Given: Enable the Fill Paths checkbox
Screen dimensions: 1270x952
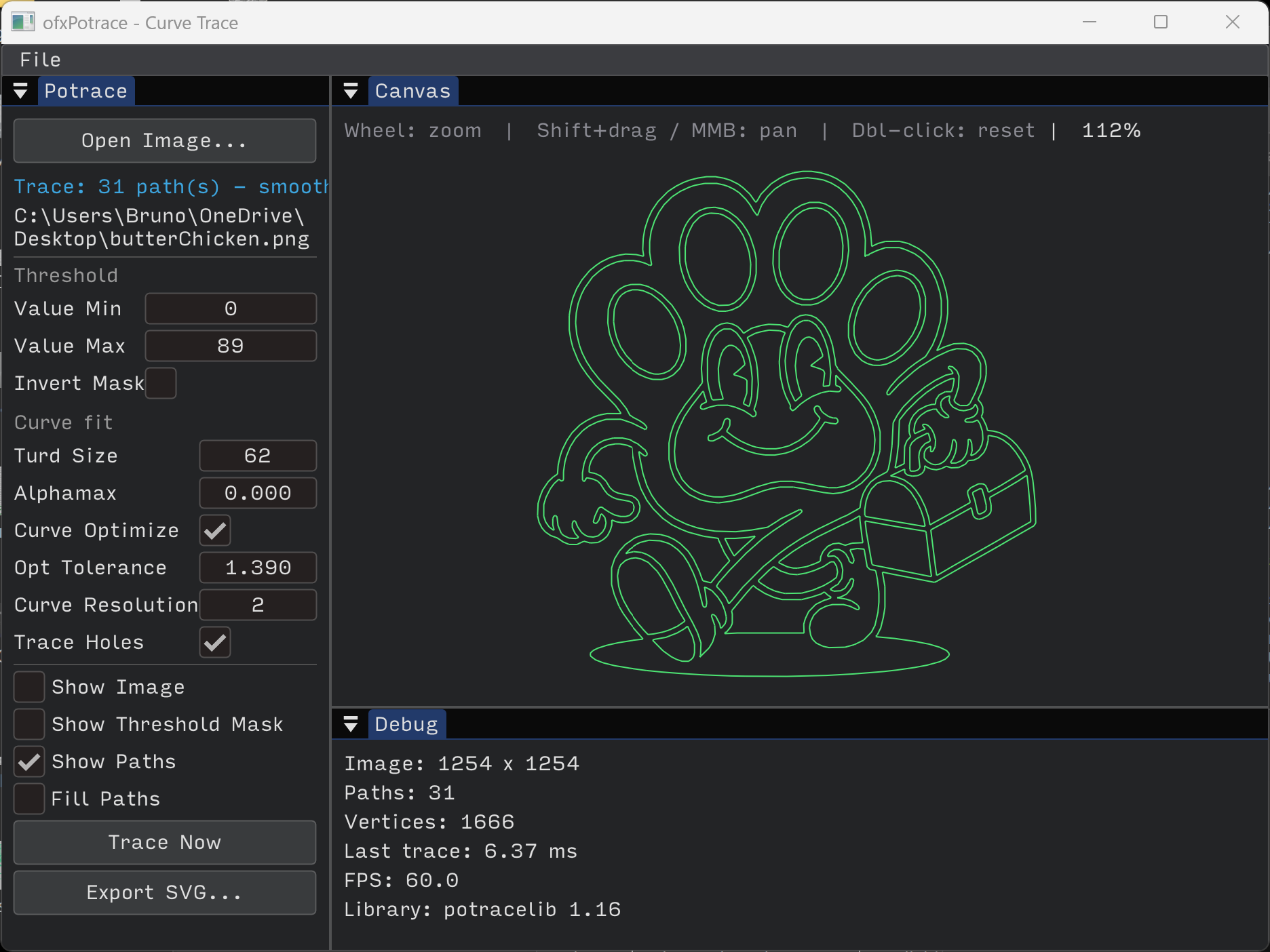Looking at the screenshot, I should tap(29, 799).
